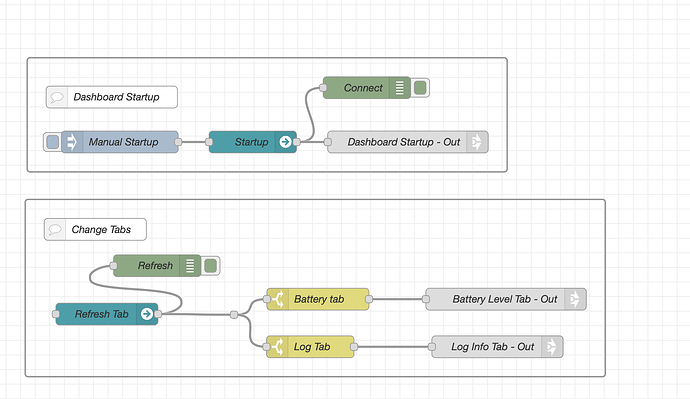This screenshot has height=399, width=690.
Task: Select the Startup node label
Action: [251, 142]
